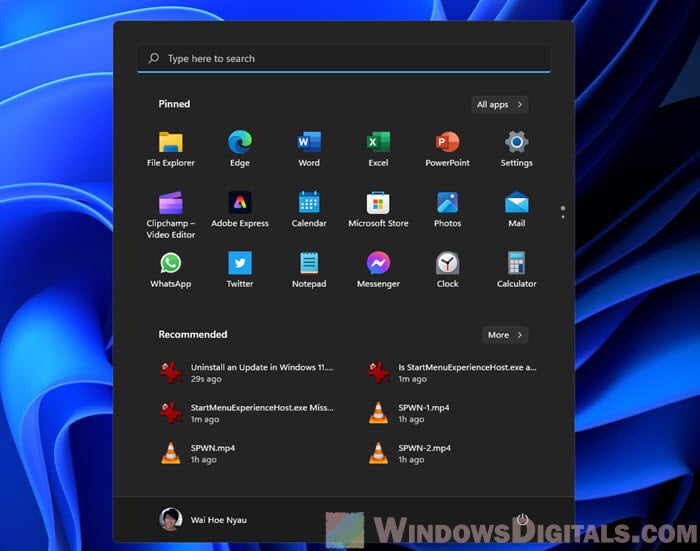Launch Notepad
Viewport: 700px width, 551px height.
(309, 270)
